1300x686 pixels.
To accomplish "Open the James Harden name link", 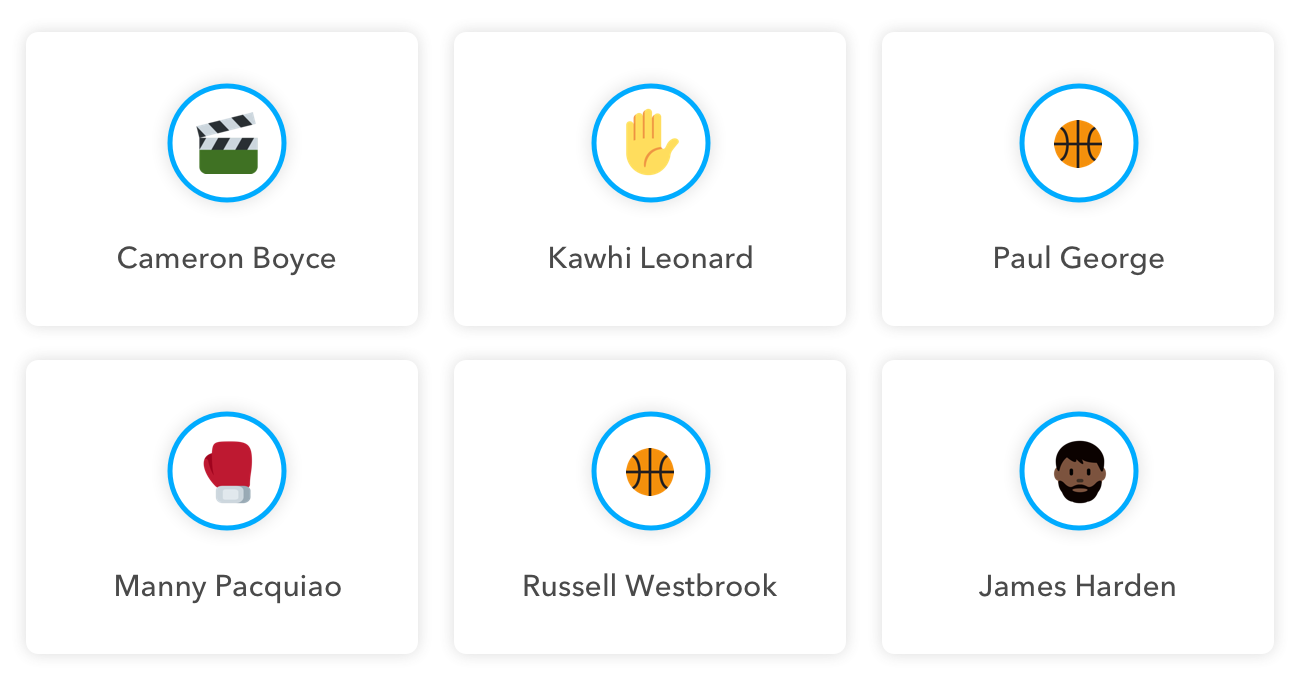I will click(x=1077, y=586).
